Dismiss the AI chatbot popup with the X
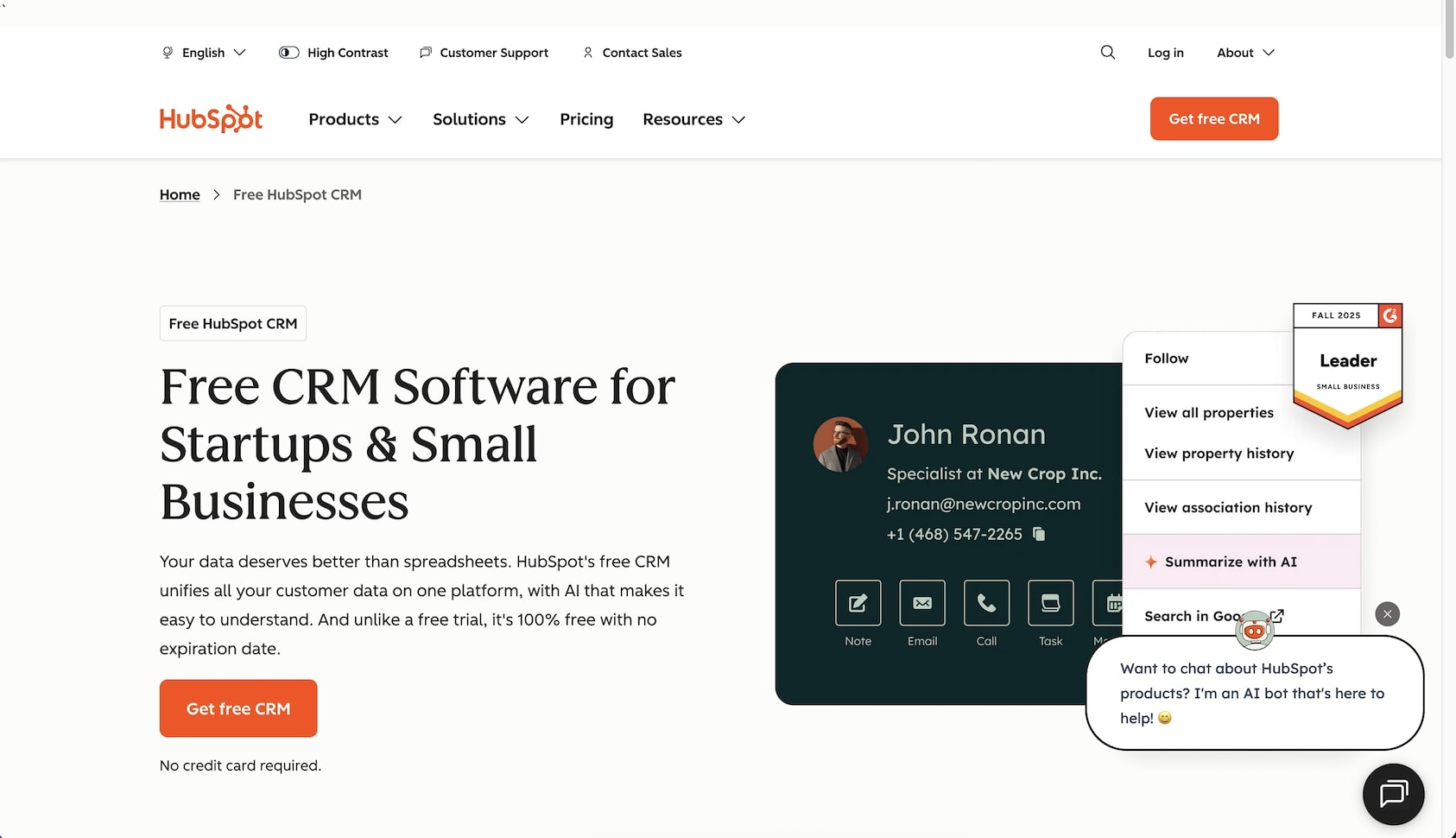1456x838 pixels. (x=1386, y=613)
